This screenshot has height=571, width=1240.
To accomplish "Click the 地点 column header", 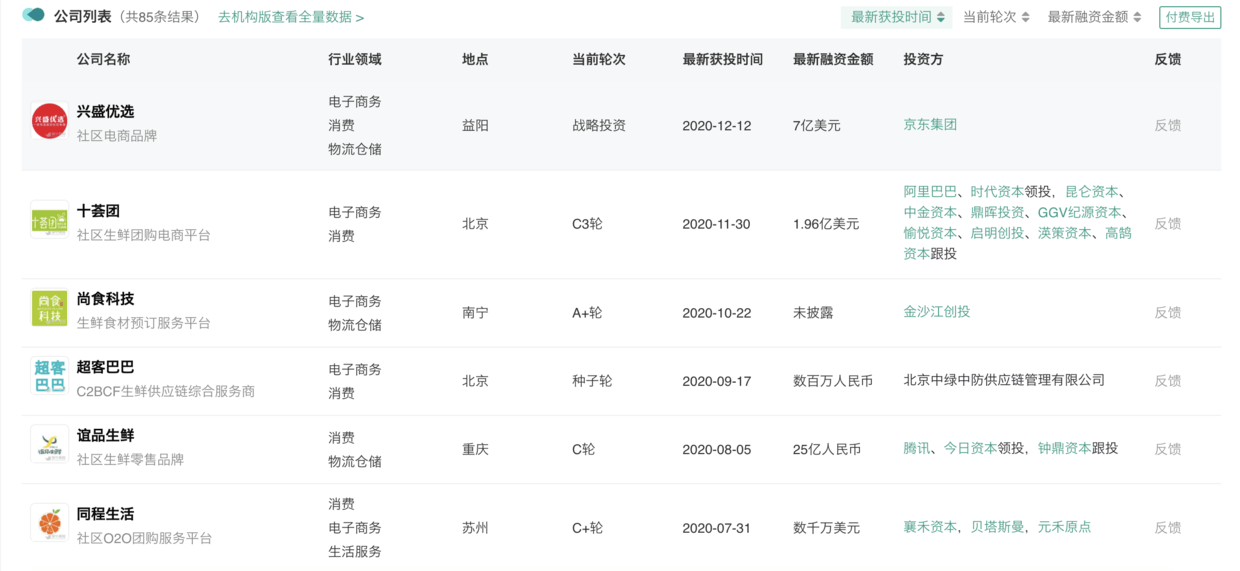I will 475,60.
